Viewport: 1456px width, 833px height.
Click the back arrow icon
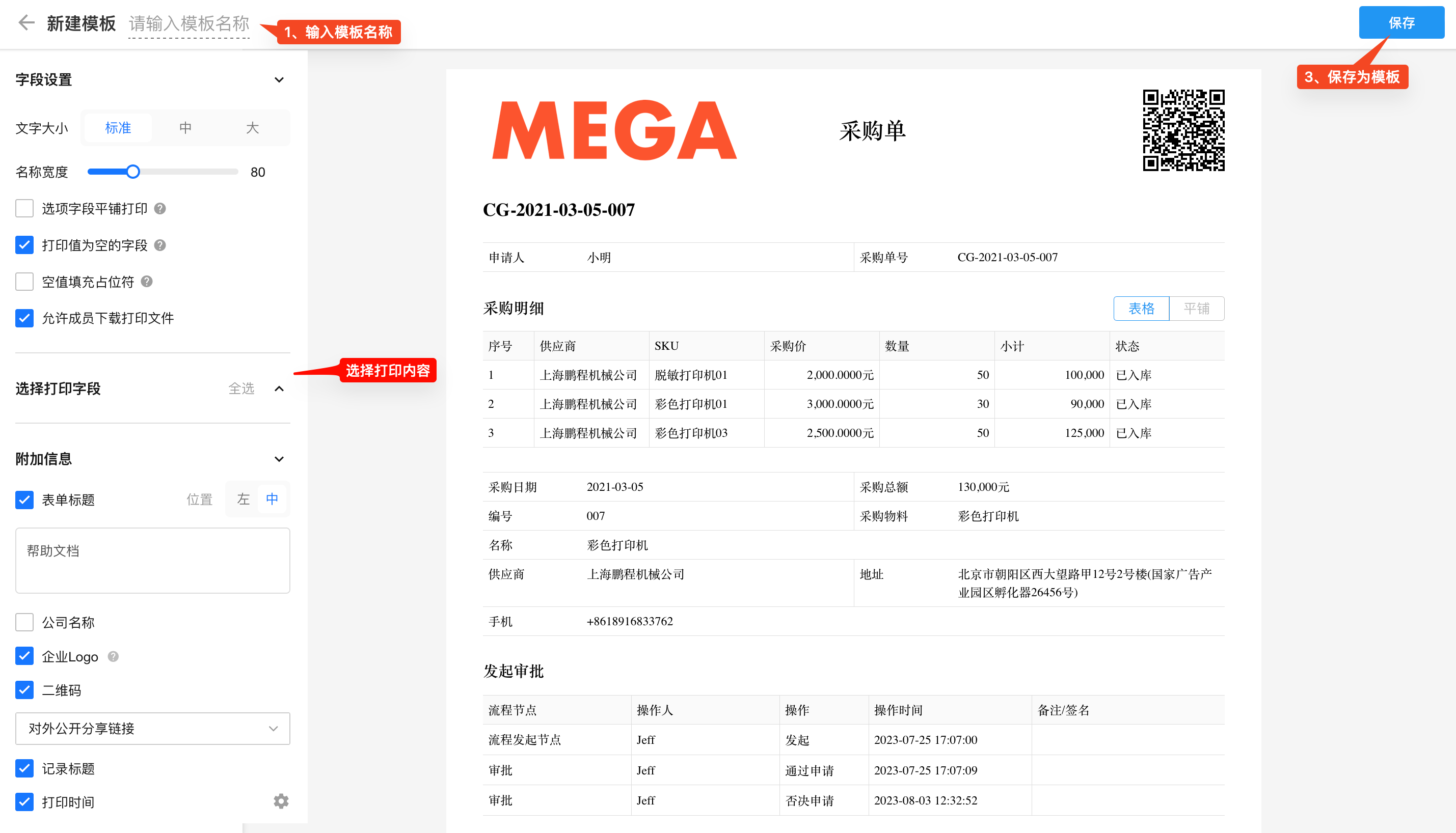(x=26, y=23)
